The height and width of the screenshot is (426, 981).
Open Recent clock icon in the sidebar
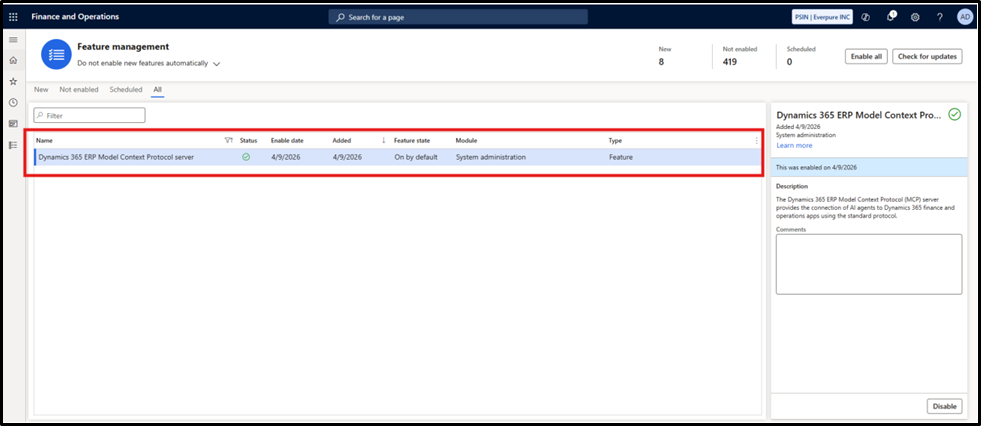pos(13,102)
